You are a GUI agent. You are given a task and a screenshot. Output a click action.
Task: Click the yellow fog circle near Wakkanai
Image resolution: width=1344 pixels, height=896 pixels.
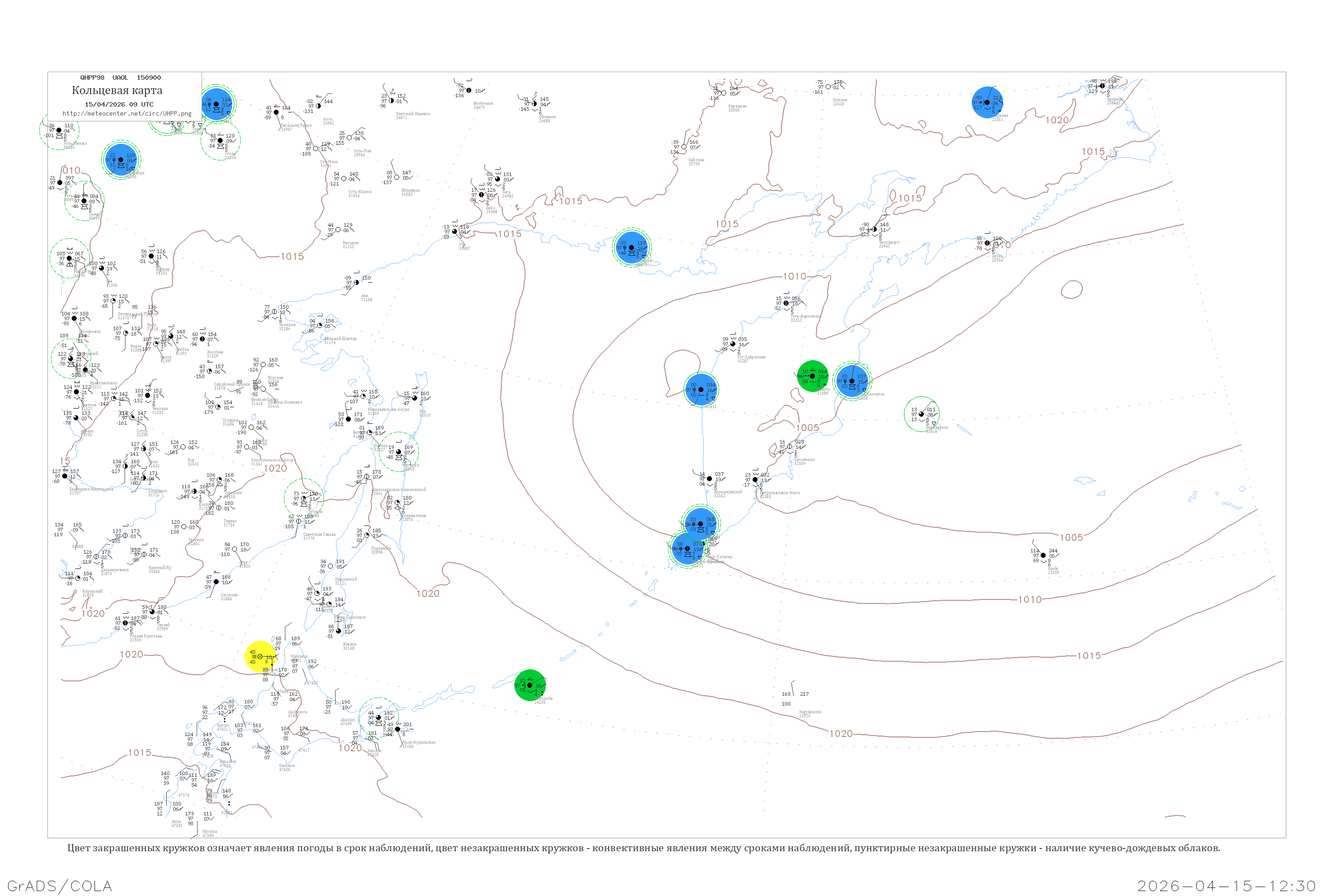[260, 657]
